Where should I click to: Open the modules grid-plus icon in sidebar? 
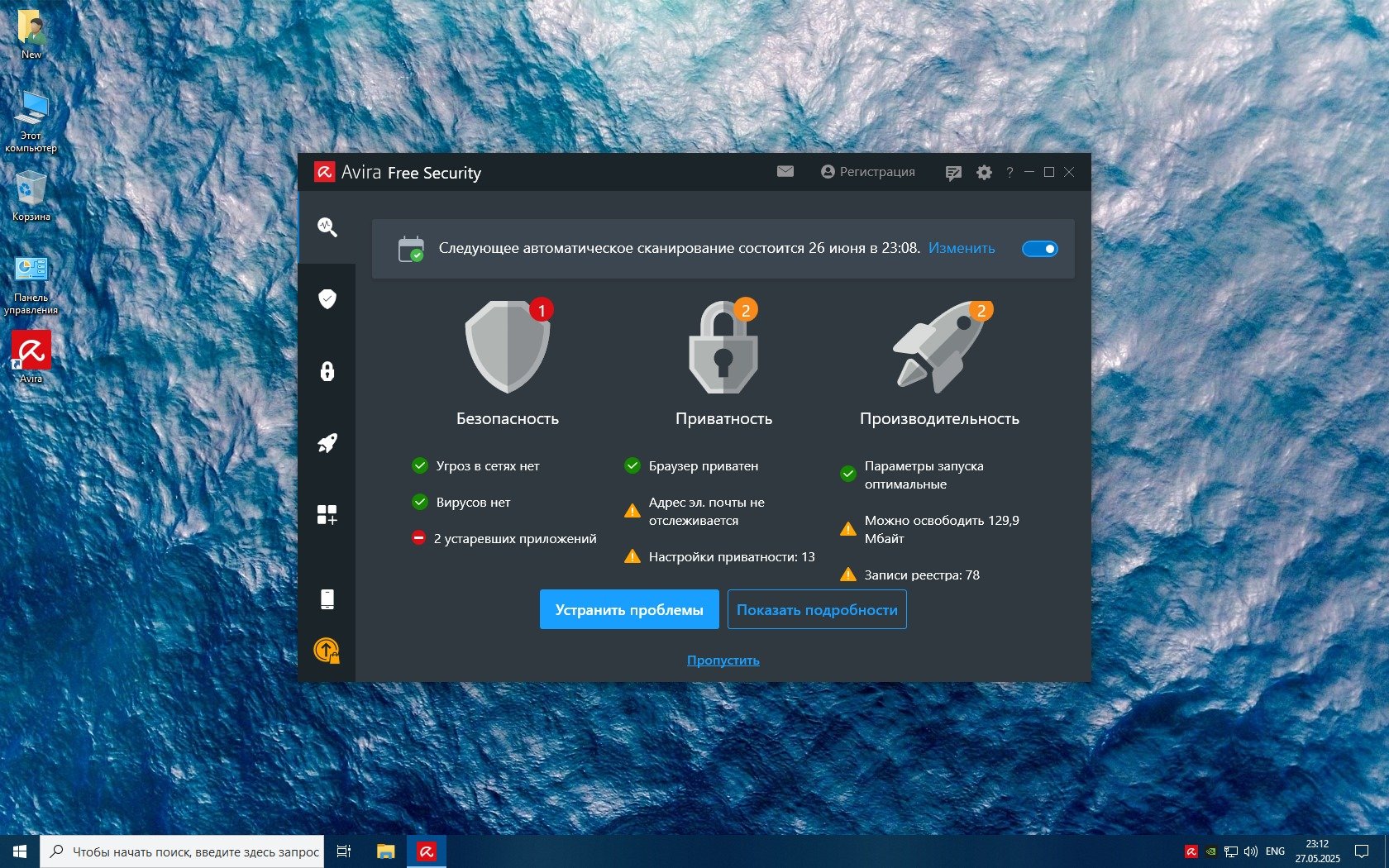327,515
